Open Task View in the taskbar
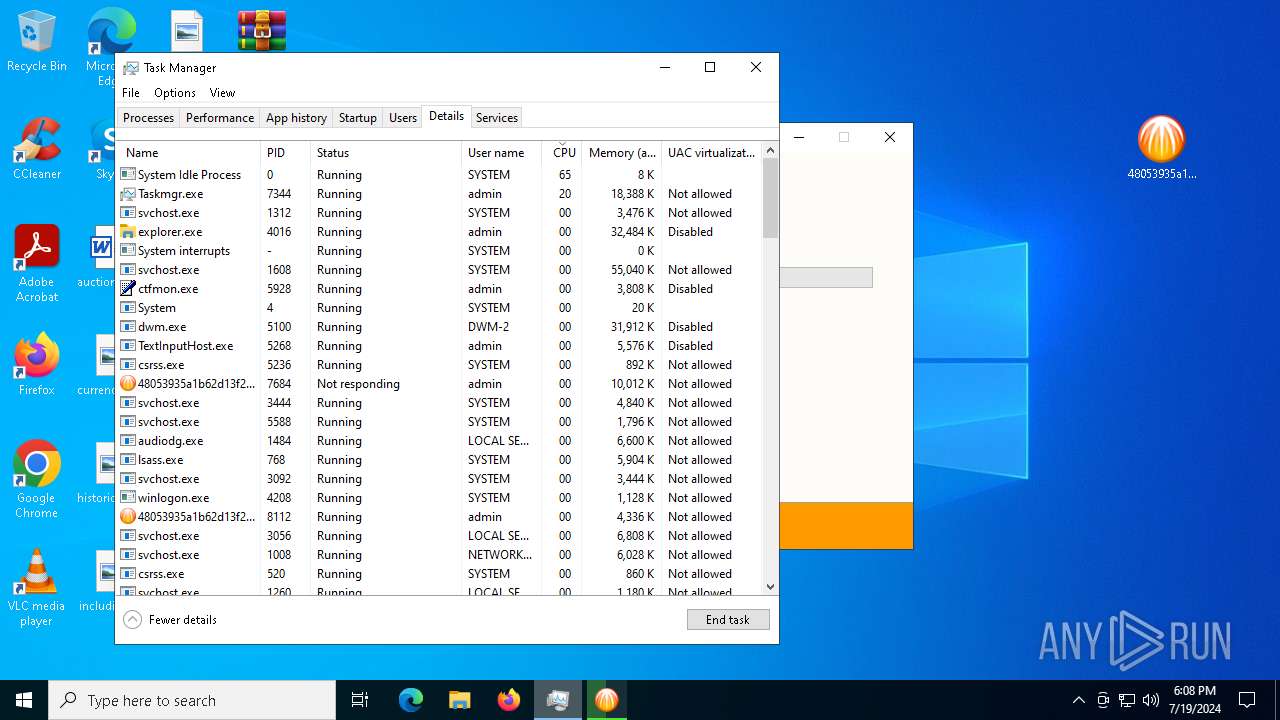1280x720 pixels. (x=360, y=700)
